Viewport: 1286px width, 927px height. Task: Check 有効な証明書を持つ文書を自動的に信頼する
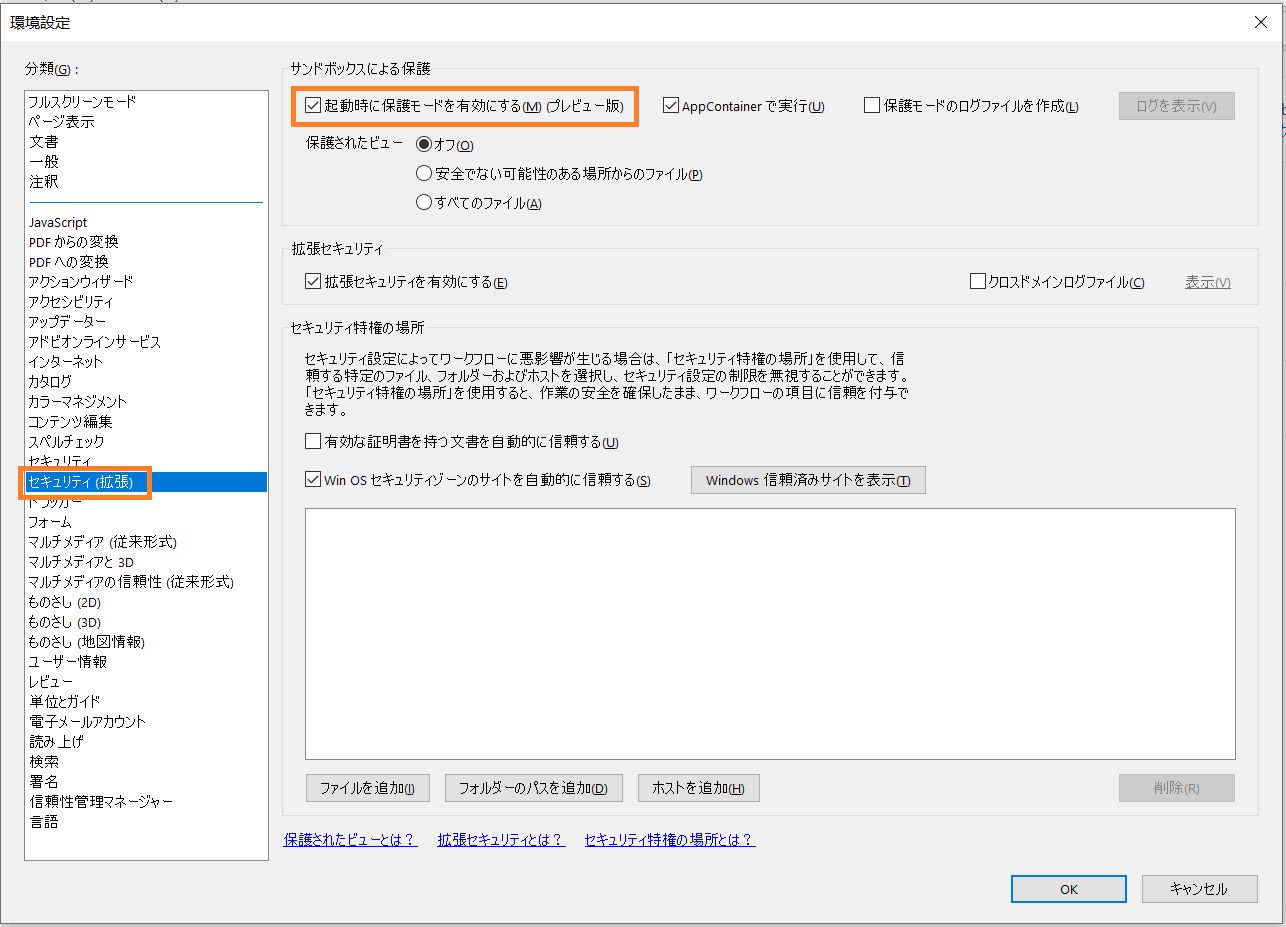pos(313,440)
